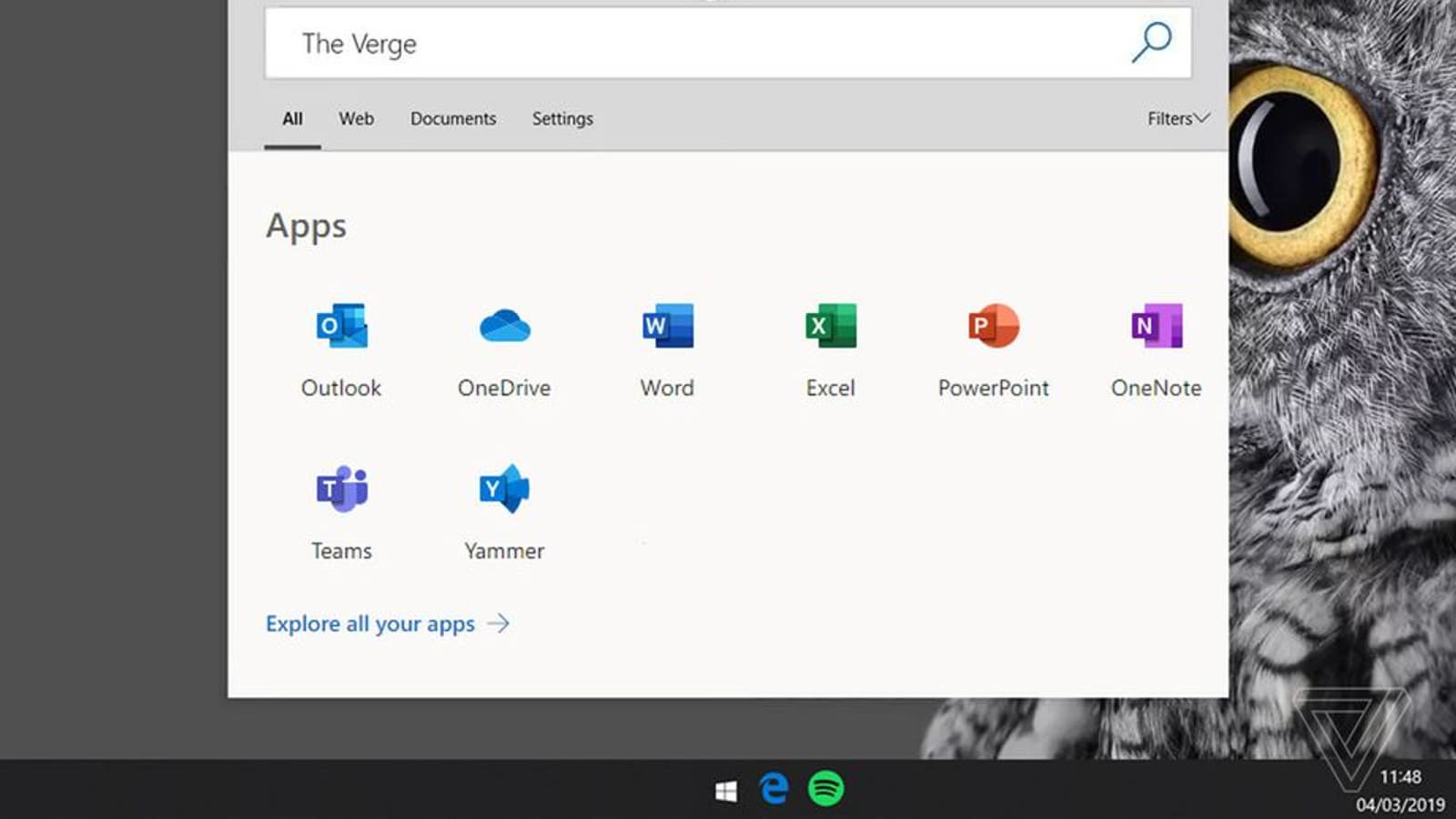Open the Word app icon
The height and width of the screenshot is (819, 1456).
668,326
